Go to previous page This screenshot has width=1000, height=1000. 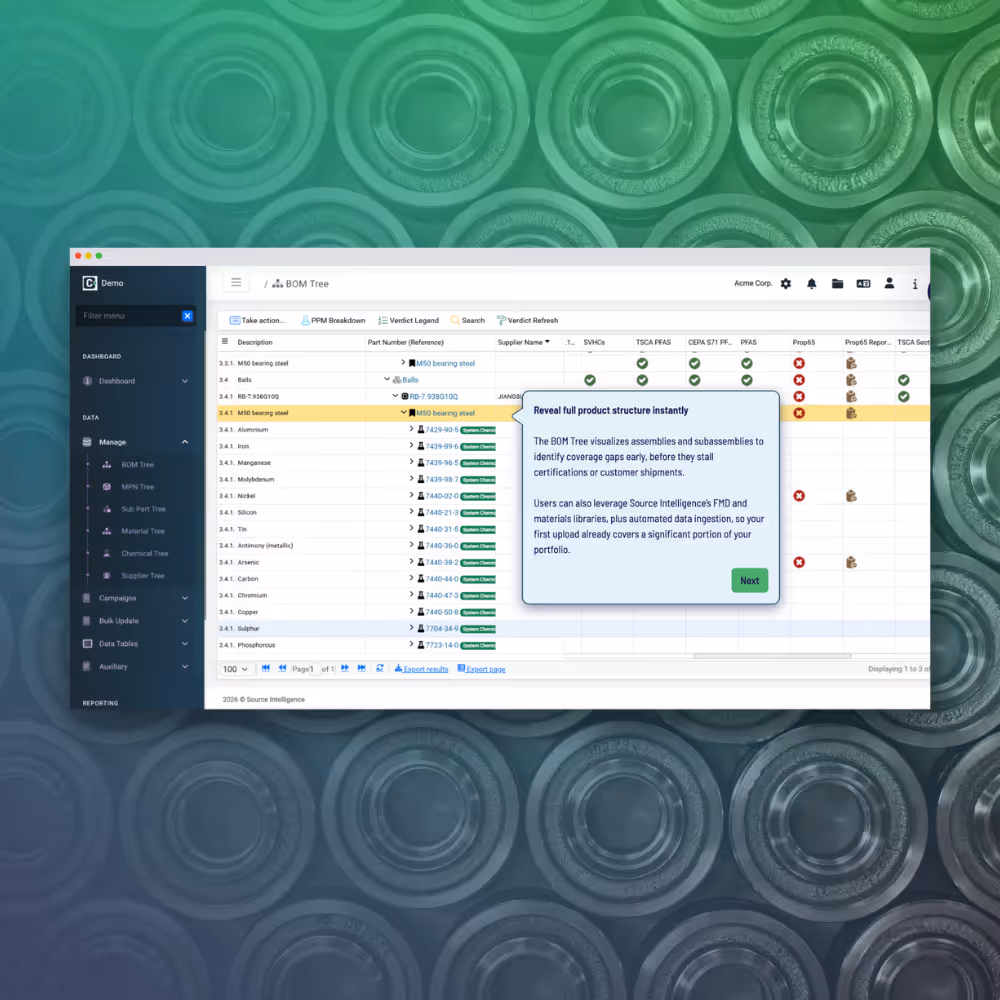283,668
